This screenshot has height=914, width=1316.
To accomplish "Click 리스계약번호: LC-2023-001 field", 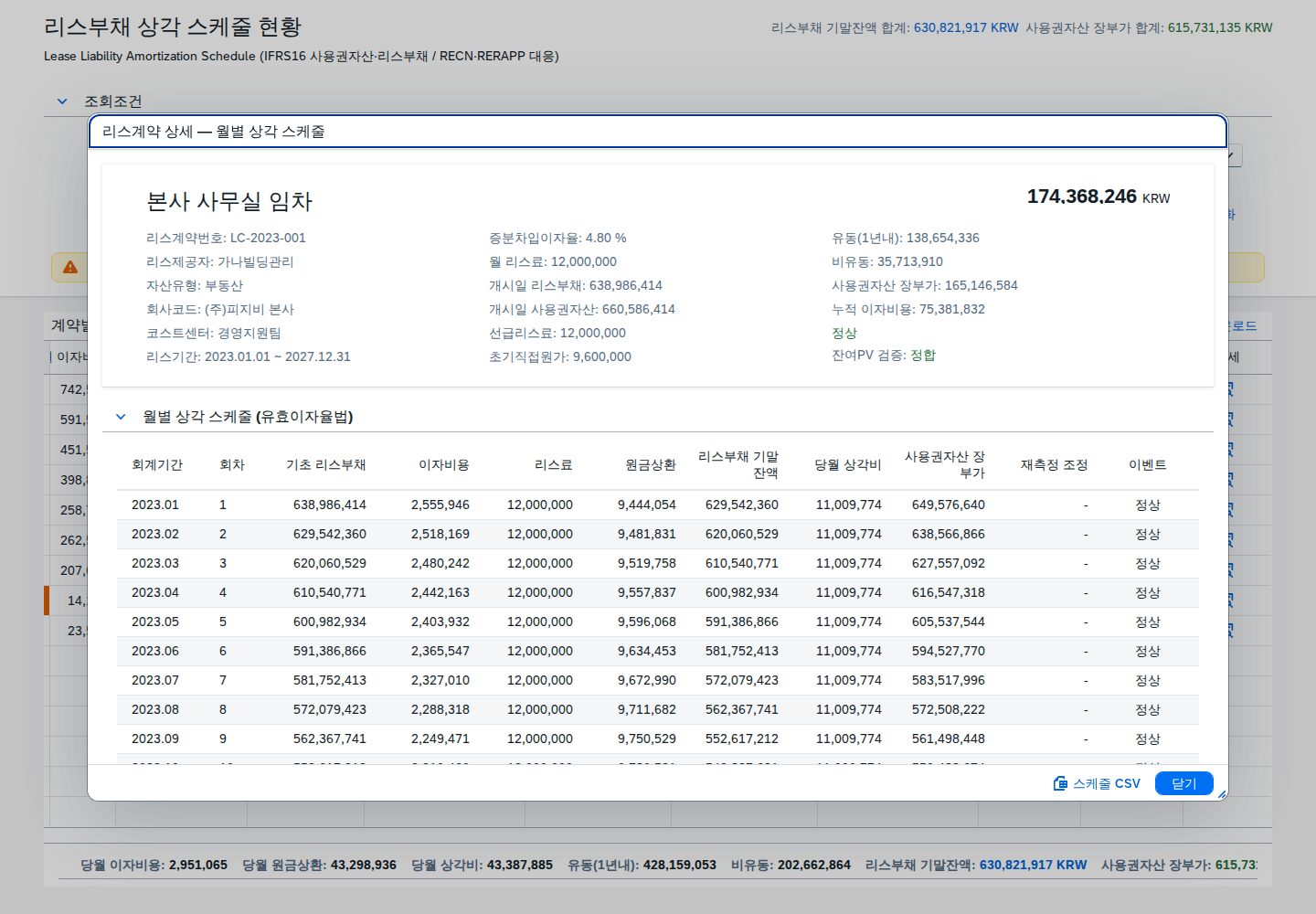I will click(x=226, y=238).
